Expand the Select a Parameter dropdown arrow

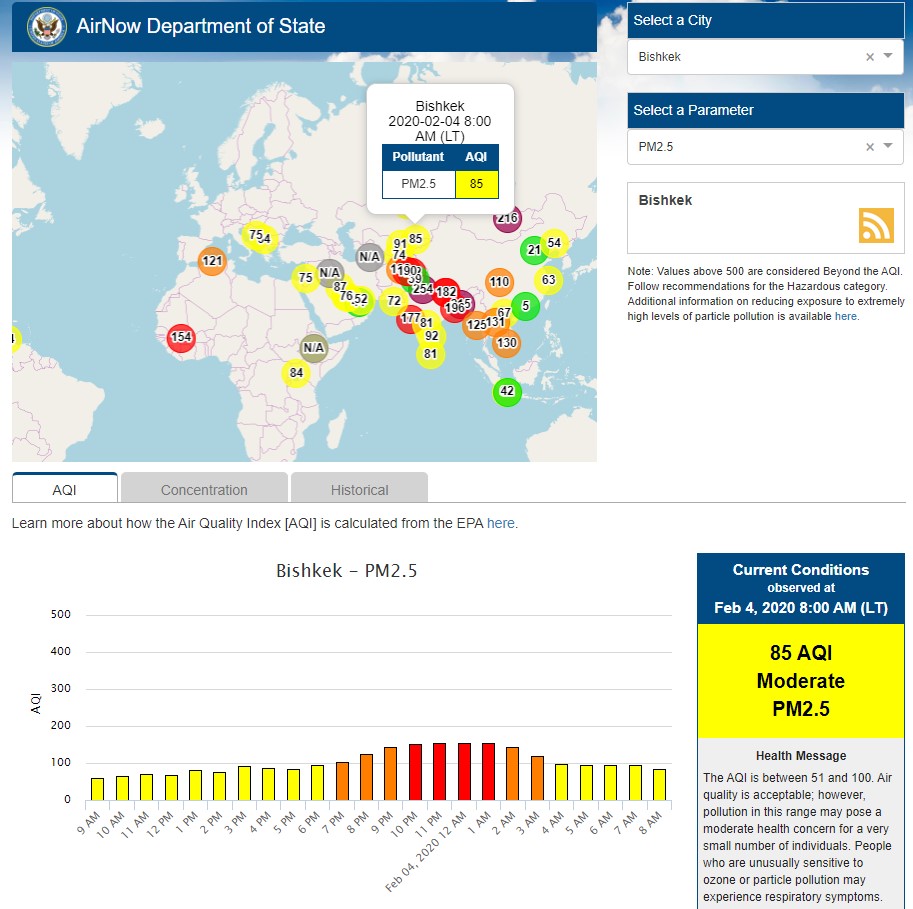[888, 146]
